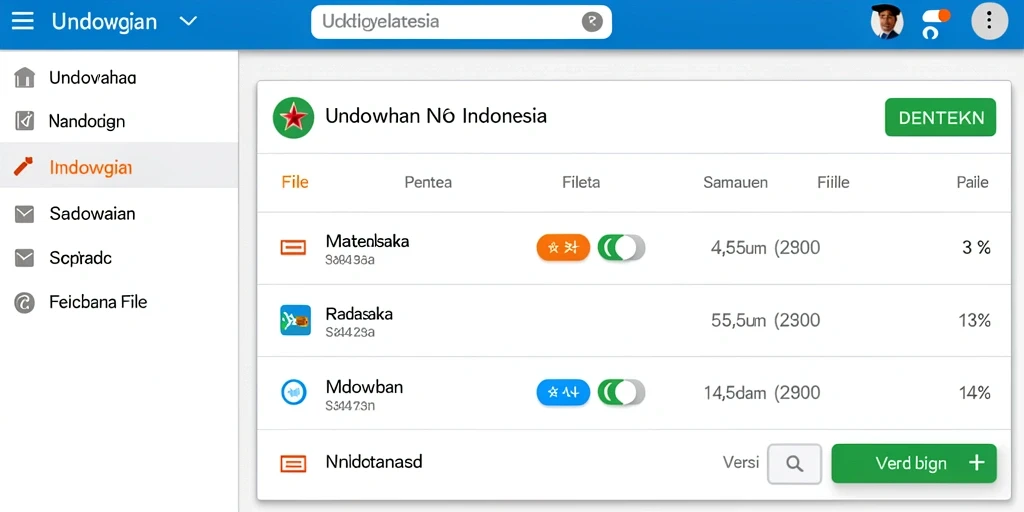
Task: Click the 14% value
Action: coord(974,393)
